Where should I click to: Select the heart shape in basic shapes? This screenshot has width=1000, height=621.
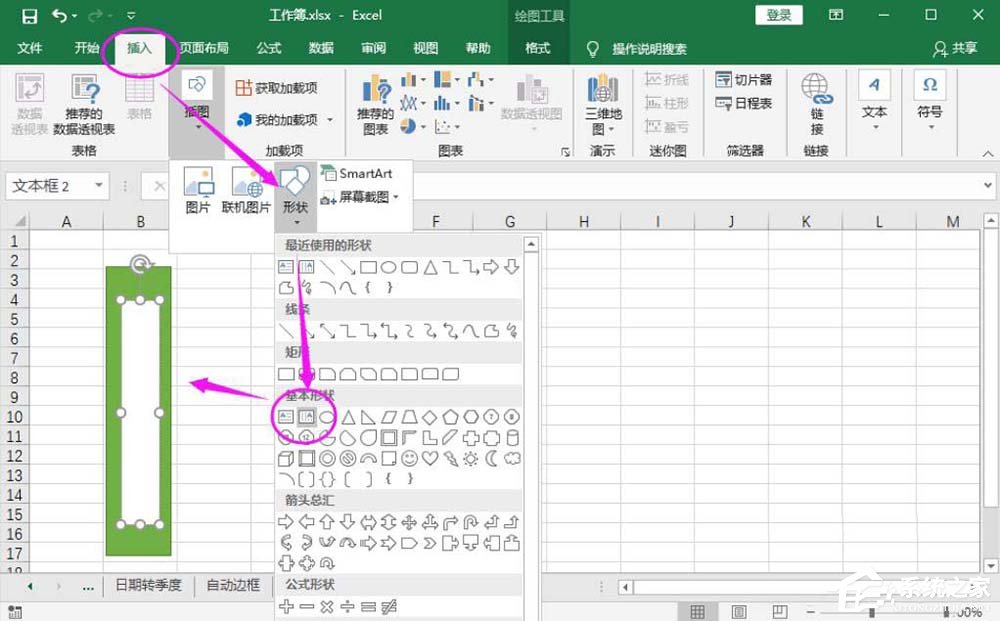coord(430,458)
